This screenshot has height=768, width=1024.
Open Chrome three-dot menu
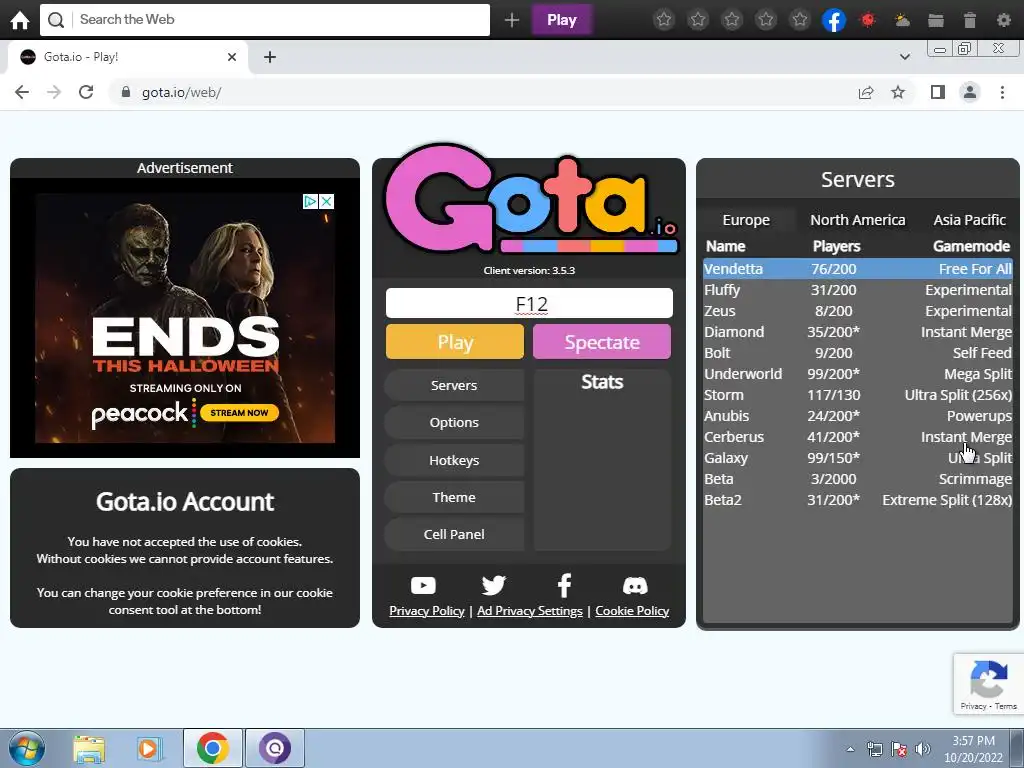(1002, 92)
